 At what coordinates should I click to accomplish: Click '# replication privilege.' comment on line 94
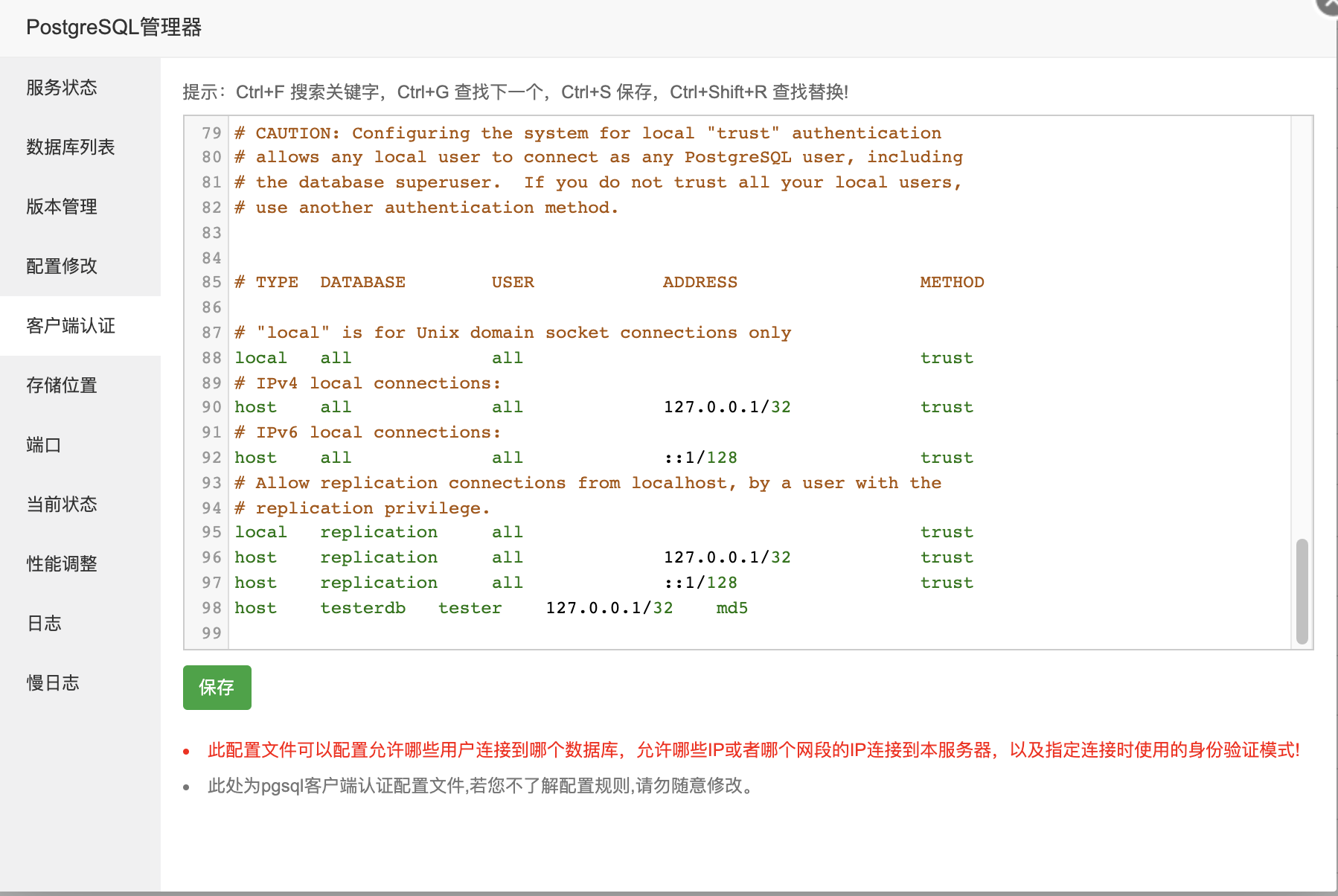(362, 508)
